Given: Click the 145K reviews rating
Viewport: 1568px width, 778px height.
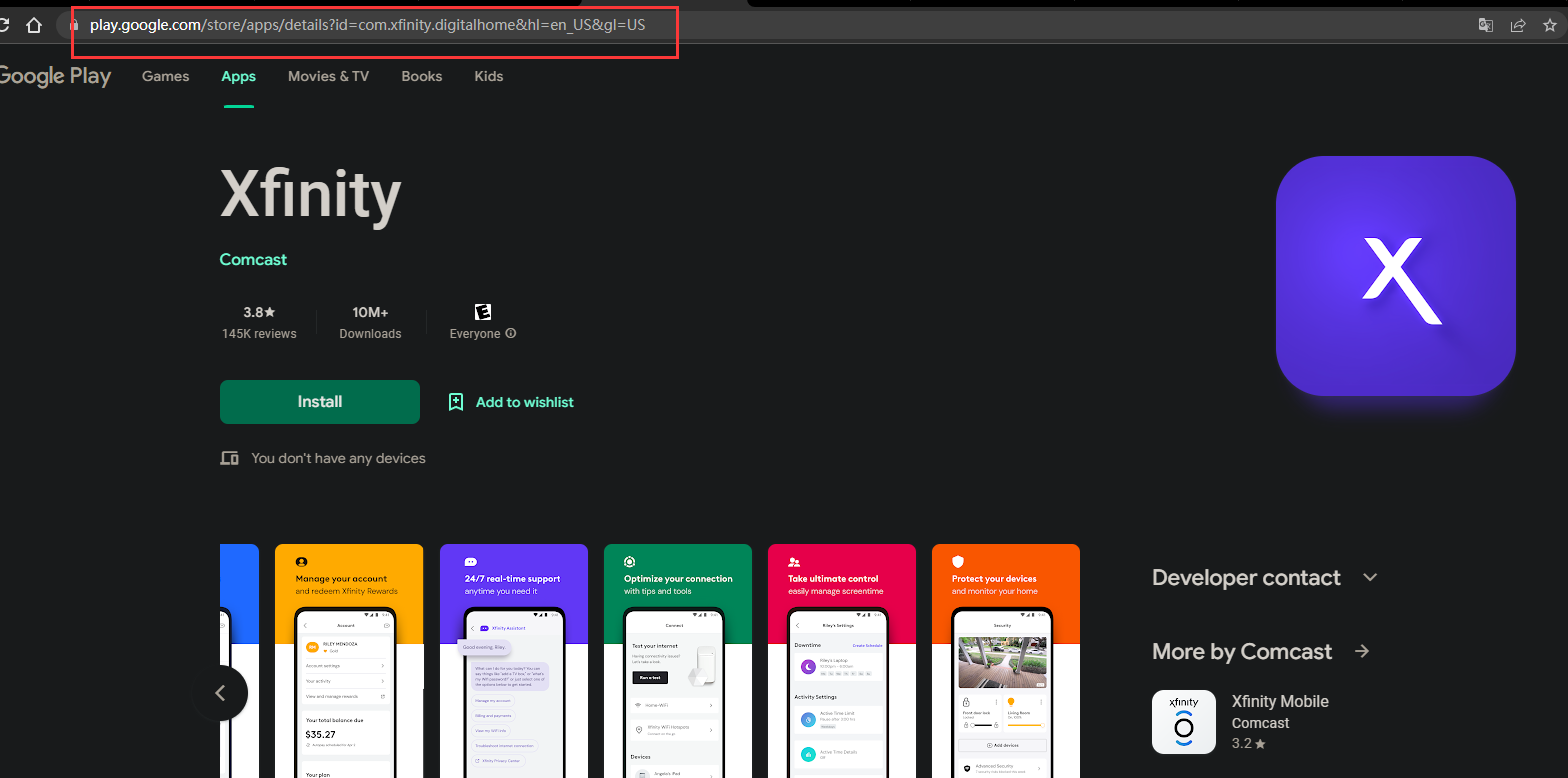Looking at the screenshot, I should (x=259, y=323).
